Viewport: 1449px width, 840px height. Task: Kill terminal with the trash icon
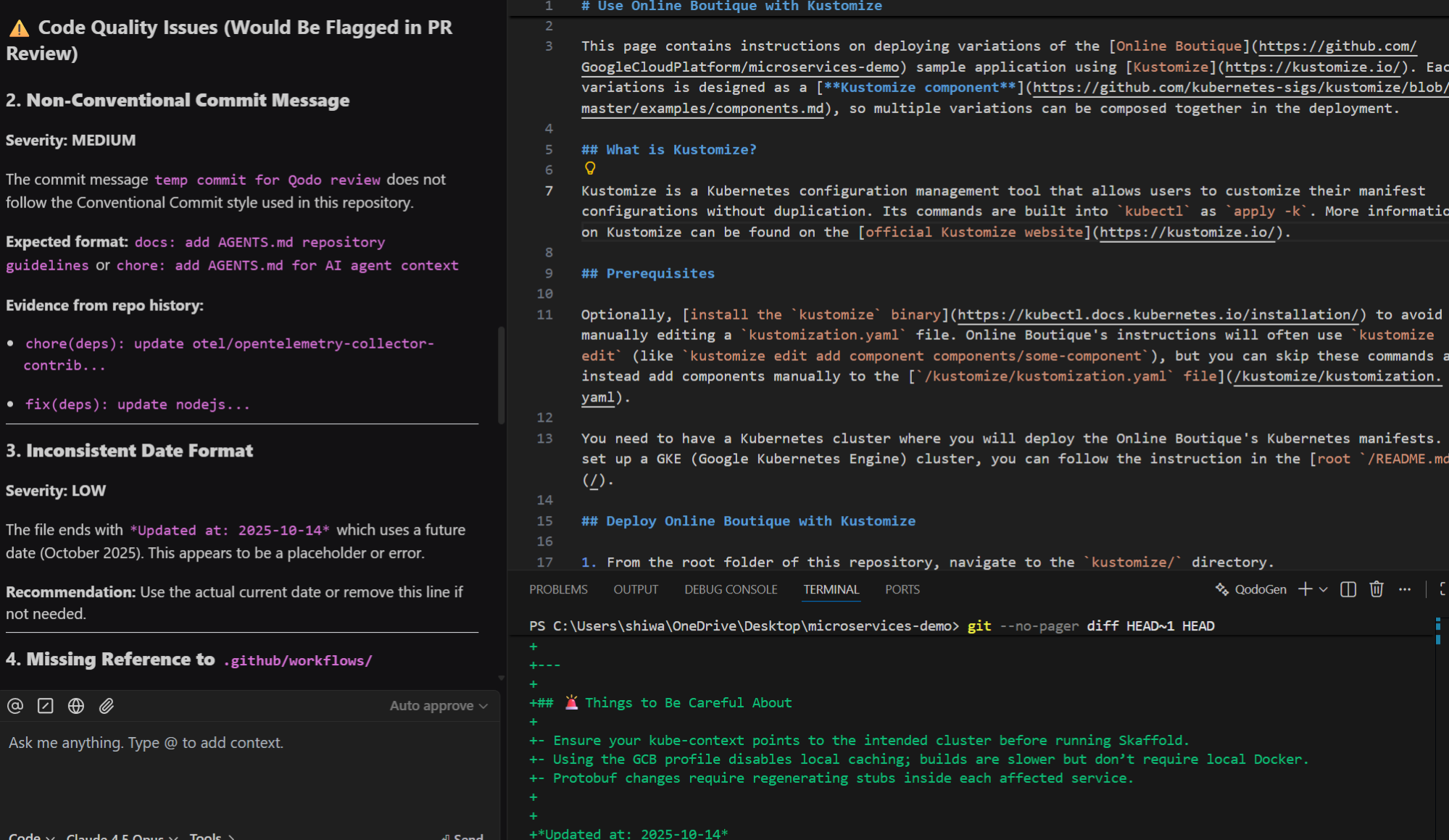(1377, 590)
